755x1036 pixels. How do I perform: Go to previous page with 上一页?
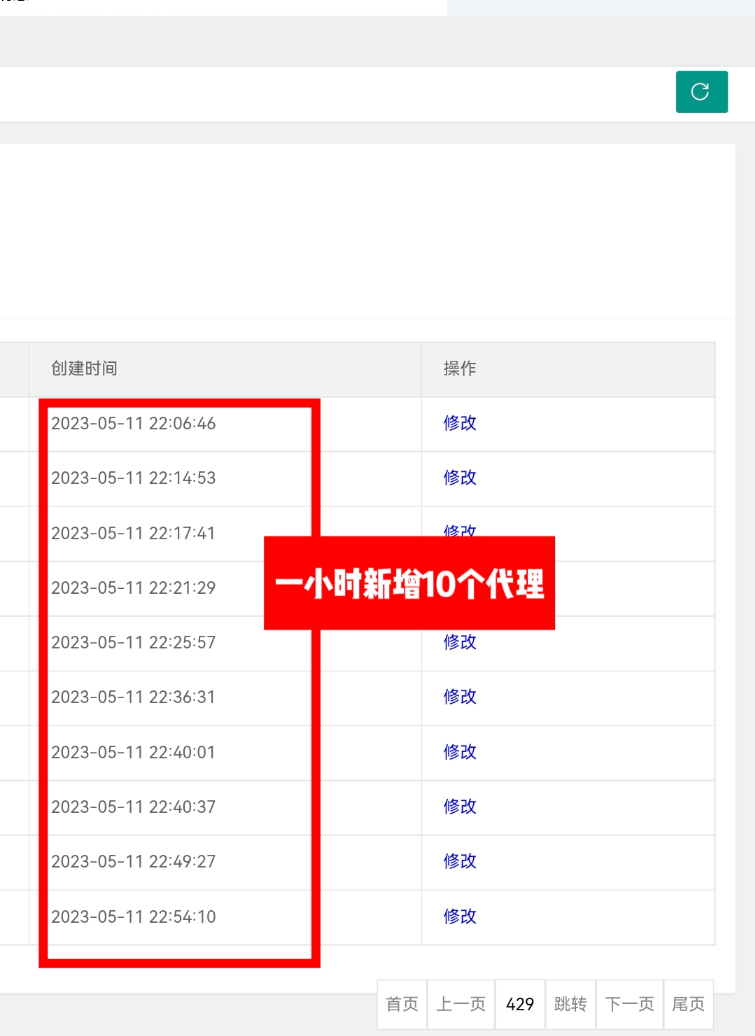(461, 1004)
